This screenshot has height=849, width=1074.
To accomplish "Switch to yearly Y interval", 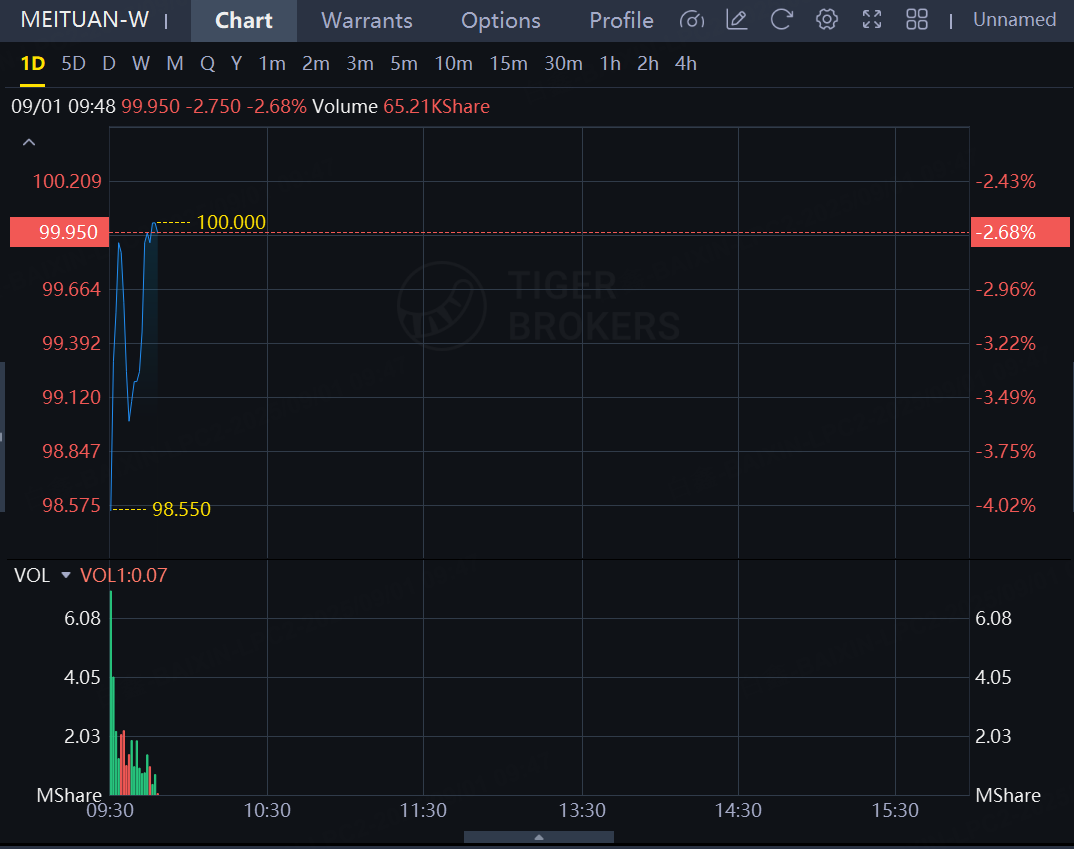I will (236, 64).
